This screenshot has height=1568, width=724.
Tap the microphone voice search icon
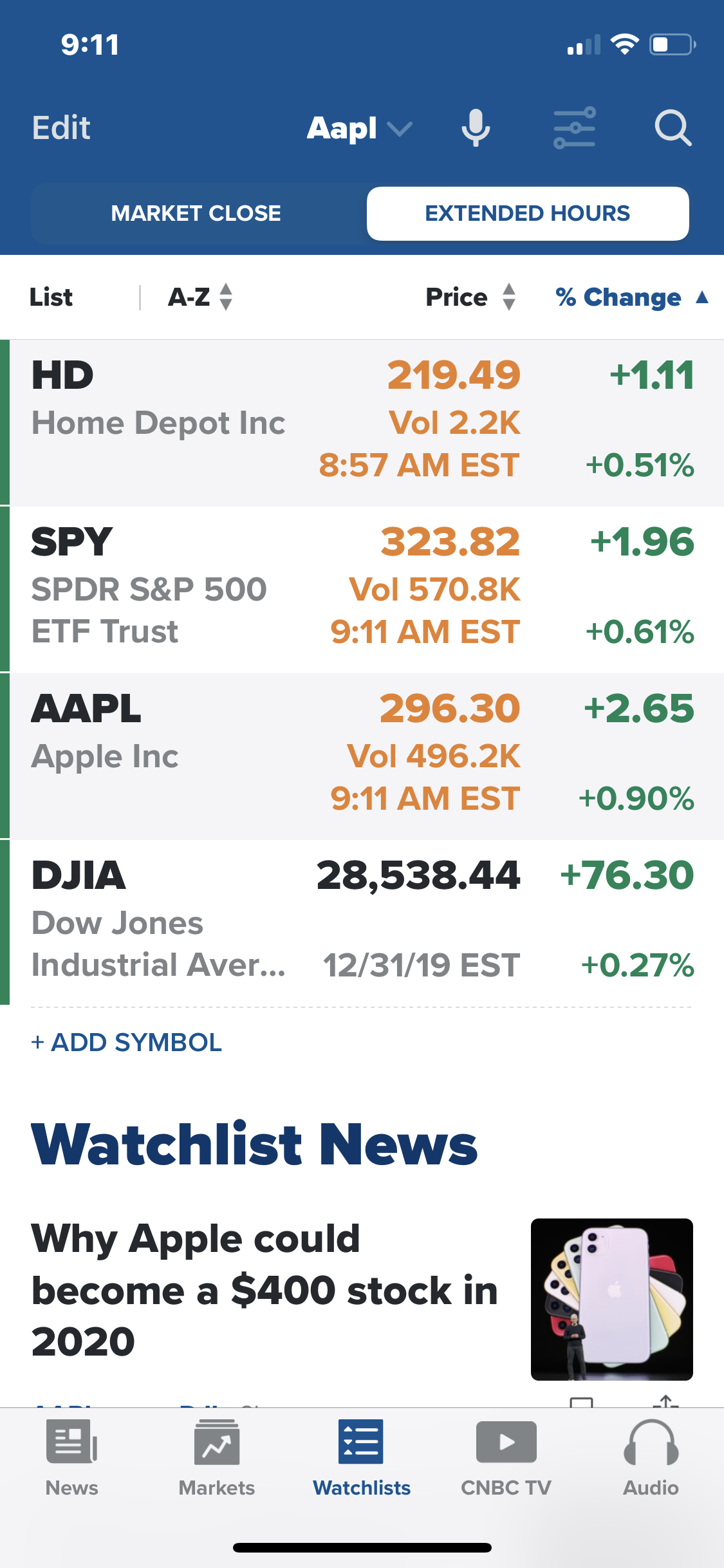click(x=476, y=127)
